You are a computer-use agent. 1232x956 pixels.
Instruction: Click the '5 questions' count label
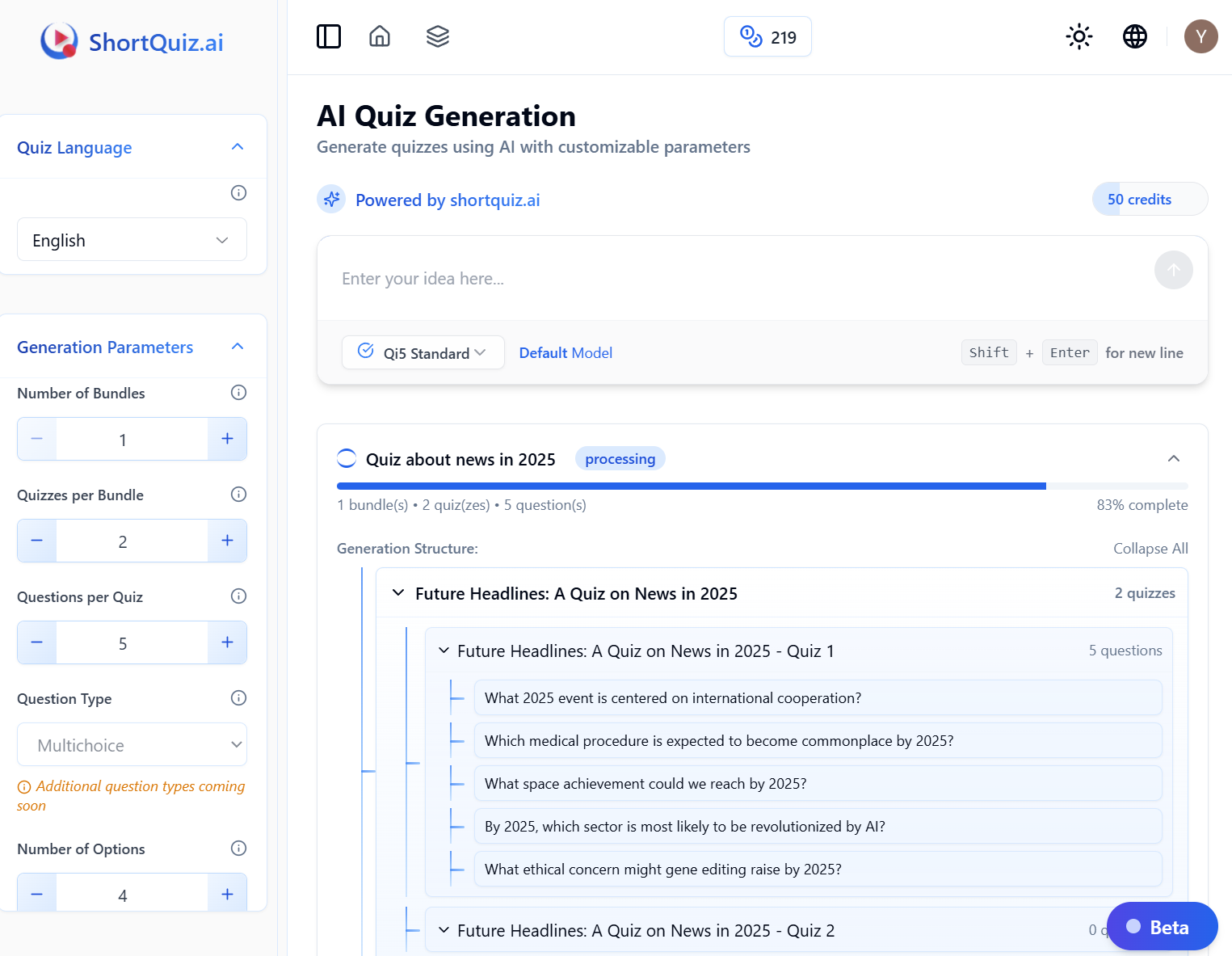1125,650
